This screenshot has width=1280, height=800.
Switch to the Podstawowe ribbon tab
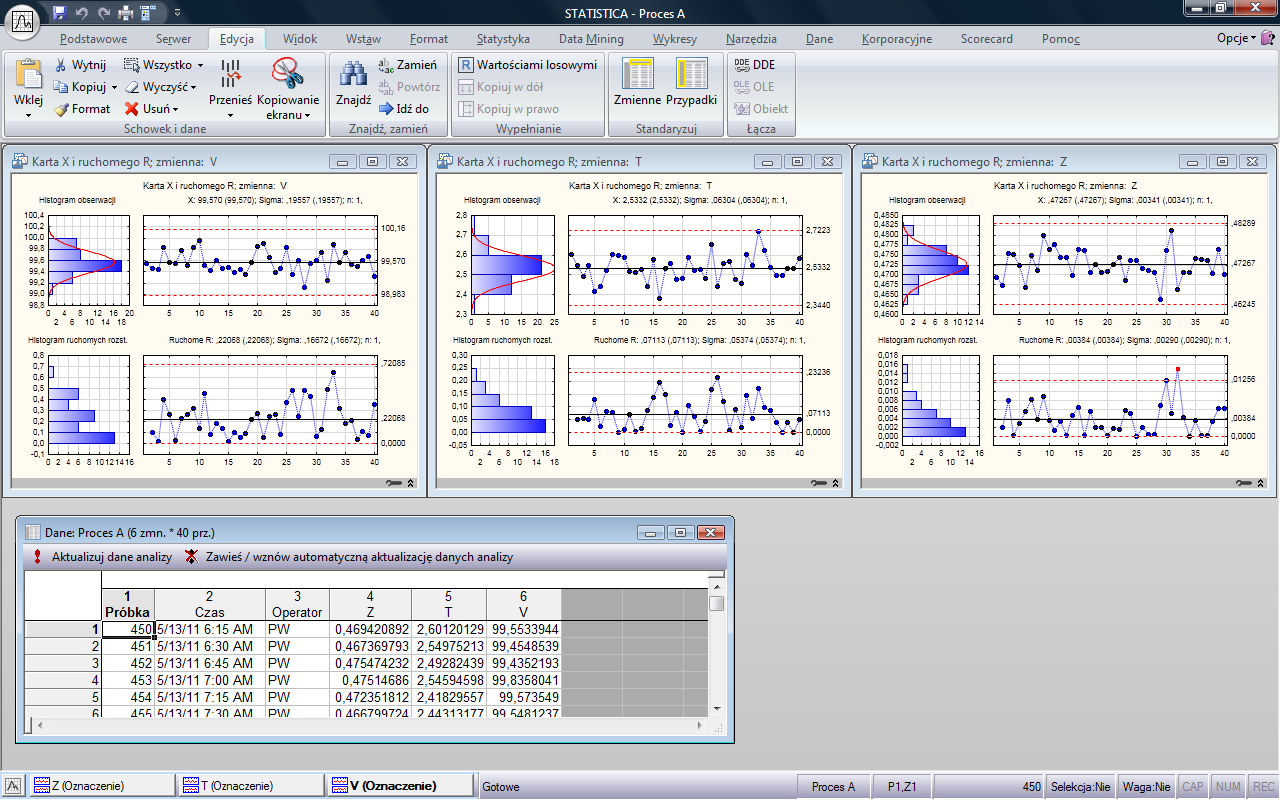click(94, 39)
